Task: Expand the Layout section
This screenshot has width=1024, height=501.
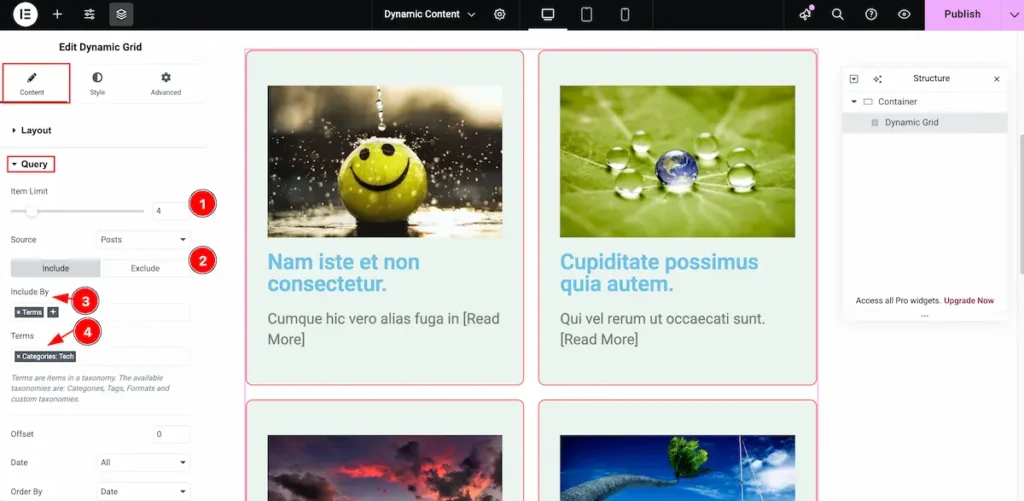Action: click(36, 130)
